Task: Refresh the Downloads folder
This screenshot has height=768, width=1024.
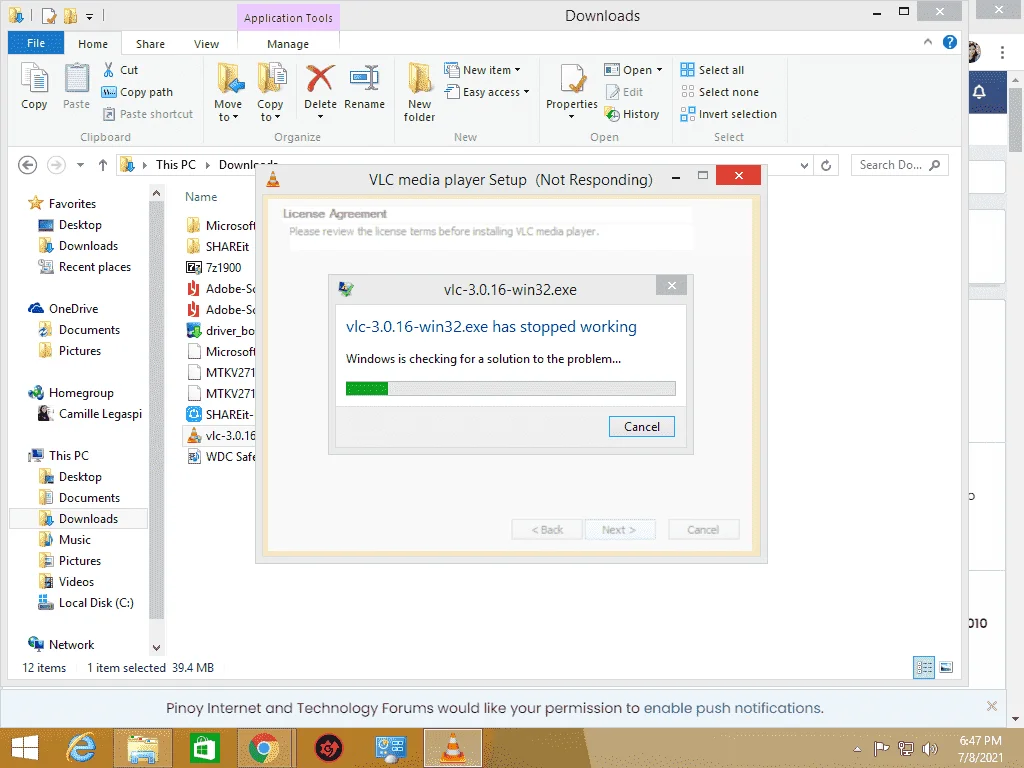Action: [826, 165]
